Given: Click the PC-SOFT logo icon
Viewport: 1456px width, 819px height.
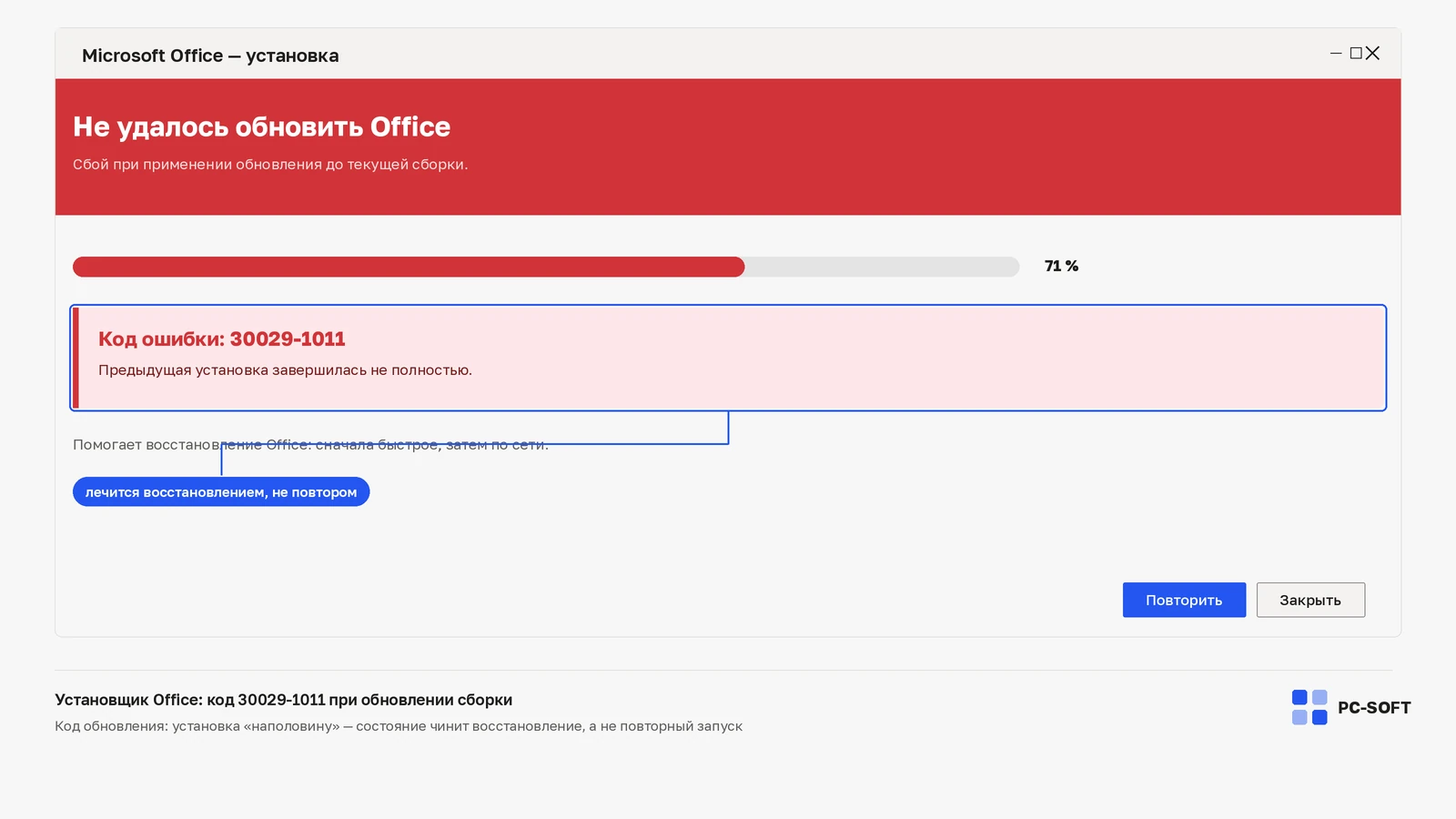Looking at the screenshot, I should (x=1309, y=707).
